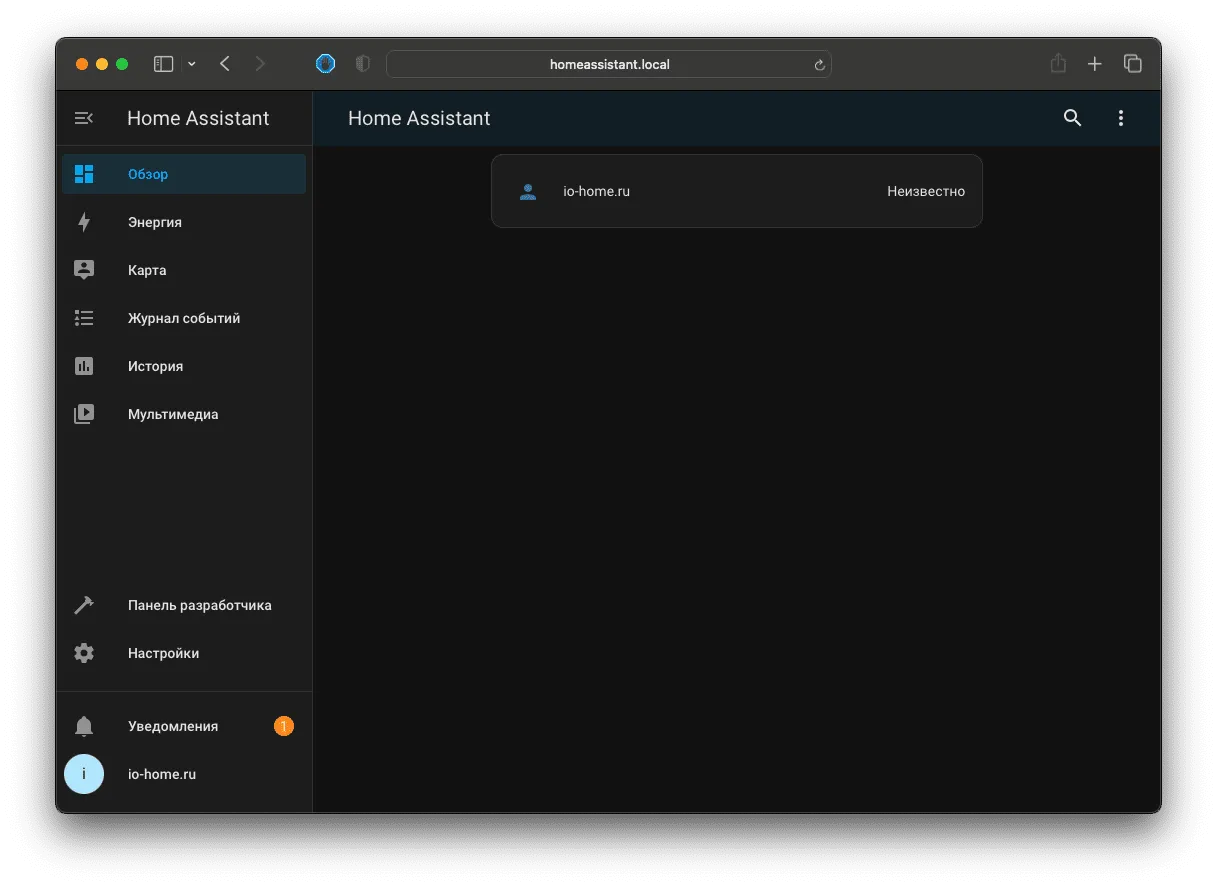
Task: Click the Safari Share icon
Action: point(1058,63)
